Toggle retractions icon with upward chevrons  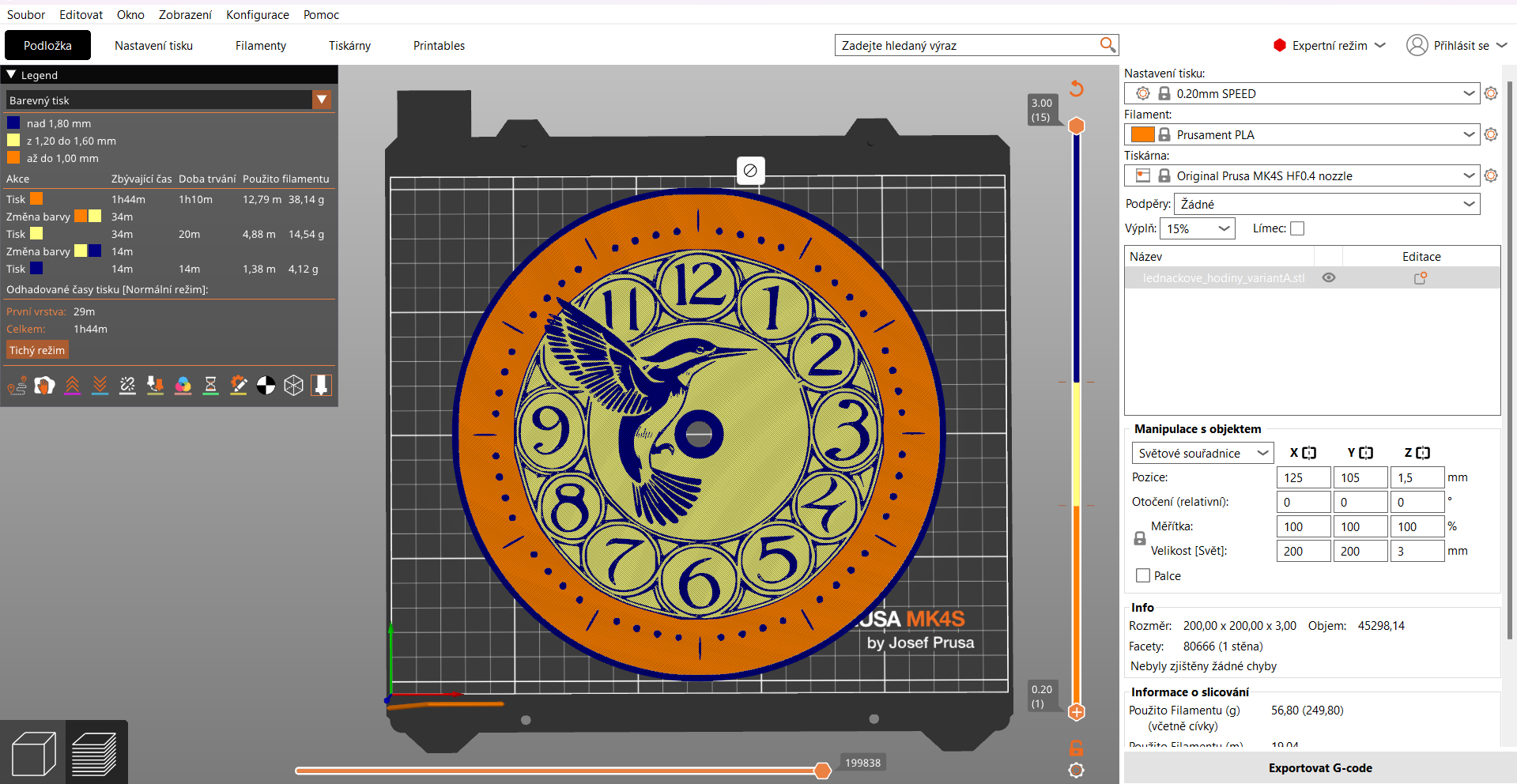(72, 386)
